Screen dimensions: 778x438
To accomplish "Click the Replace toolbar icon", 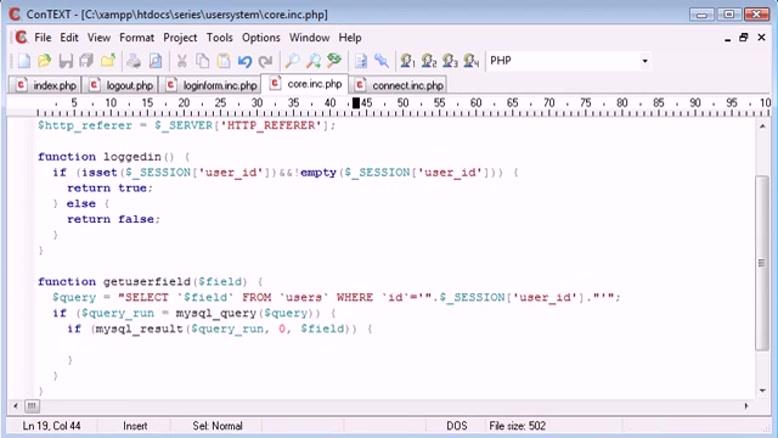I will click(334, 61).
